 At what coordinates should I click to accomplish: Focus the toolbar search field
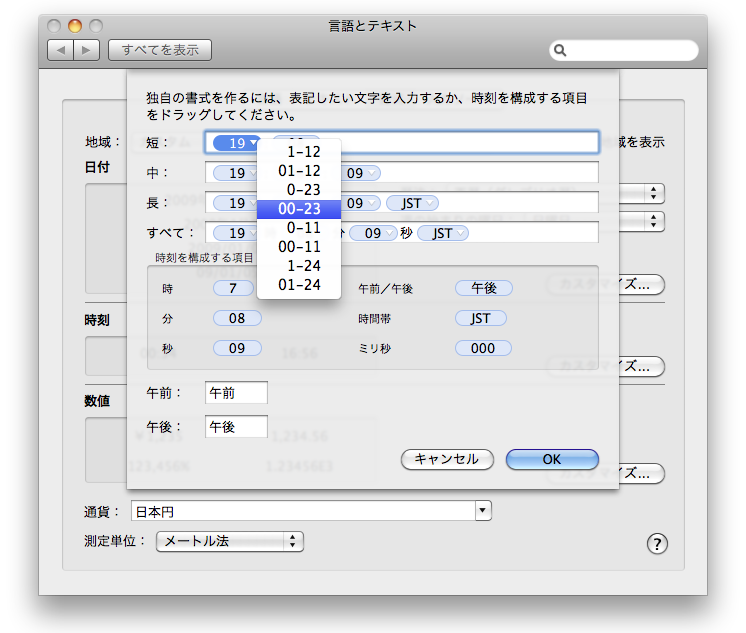(x=624, y=50)
